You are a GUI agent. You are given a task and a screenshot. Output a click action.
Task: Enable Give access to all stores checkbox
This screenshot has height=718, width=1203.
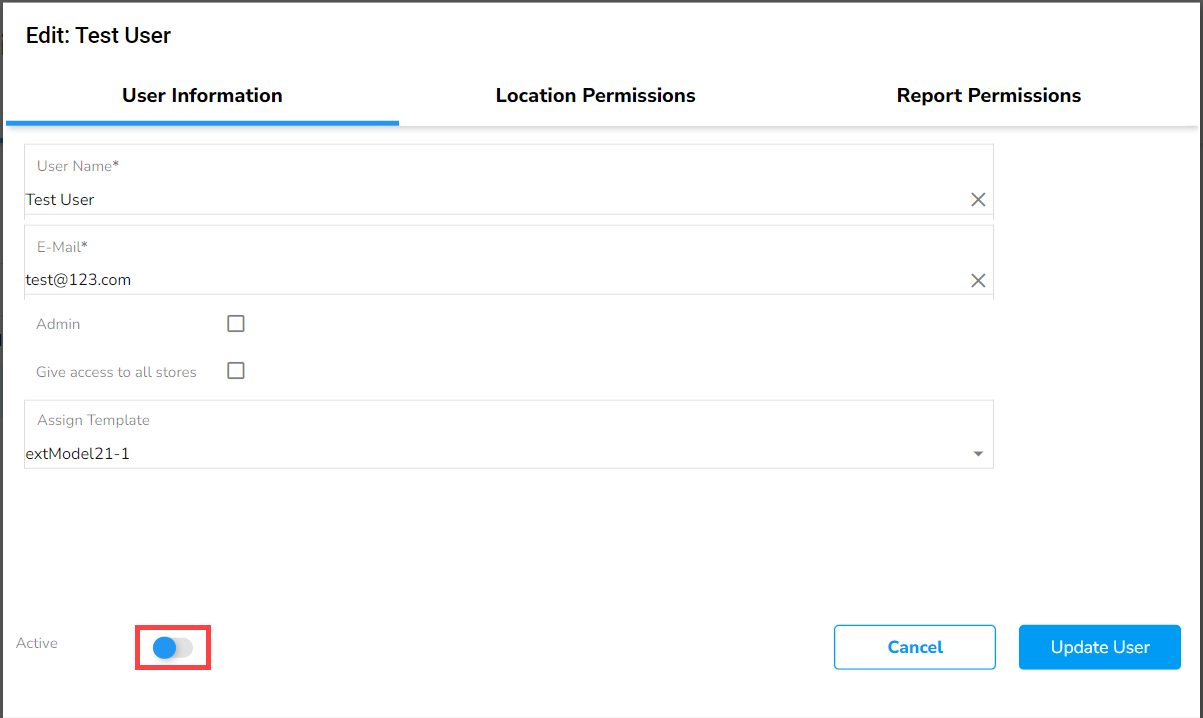tap(236, 371)
